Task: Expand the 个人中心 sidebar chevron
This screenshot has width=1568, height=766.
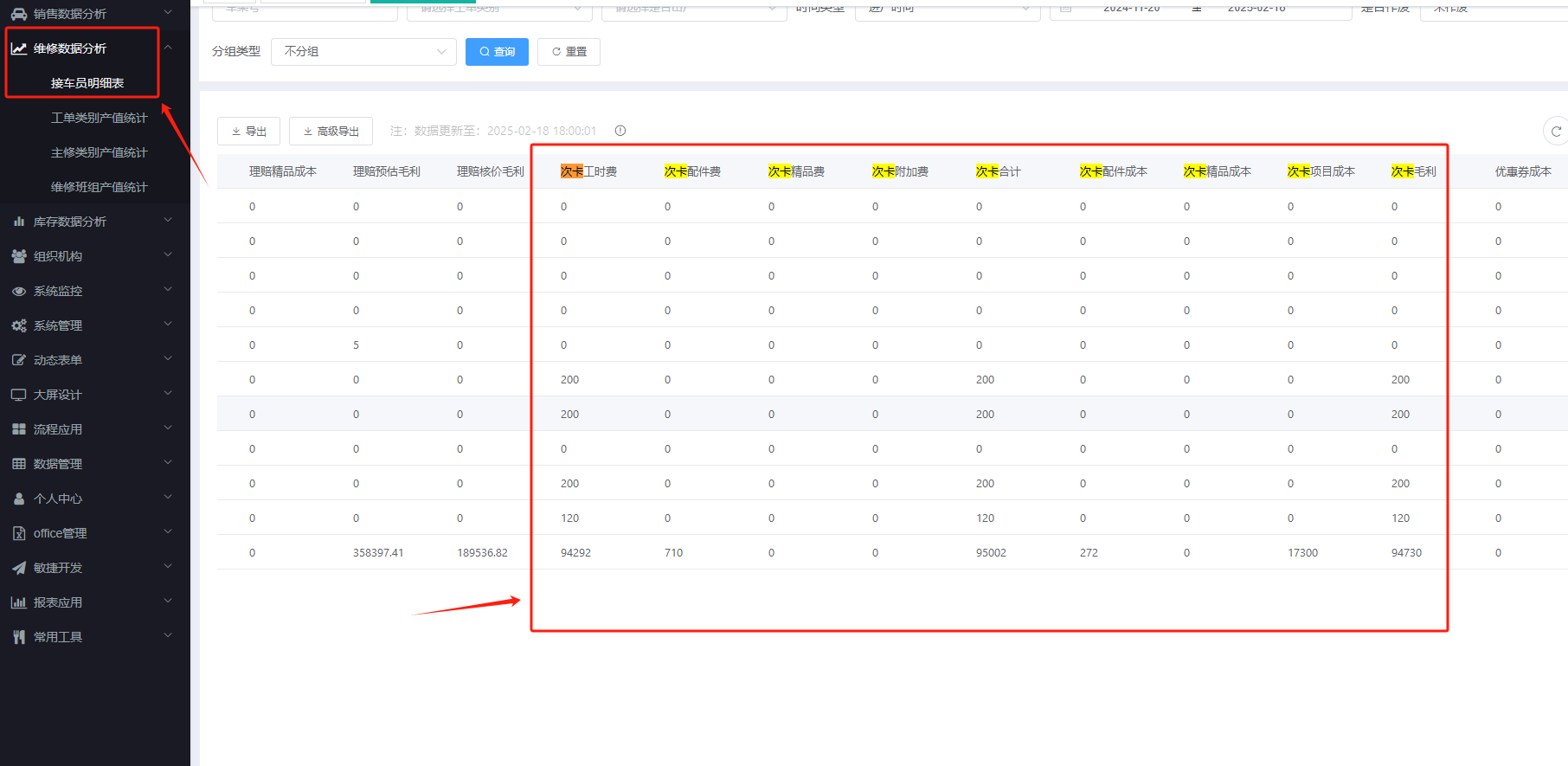Action: pos(168,498)
